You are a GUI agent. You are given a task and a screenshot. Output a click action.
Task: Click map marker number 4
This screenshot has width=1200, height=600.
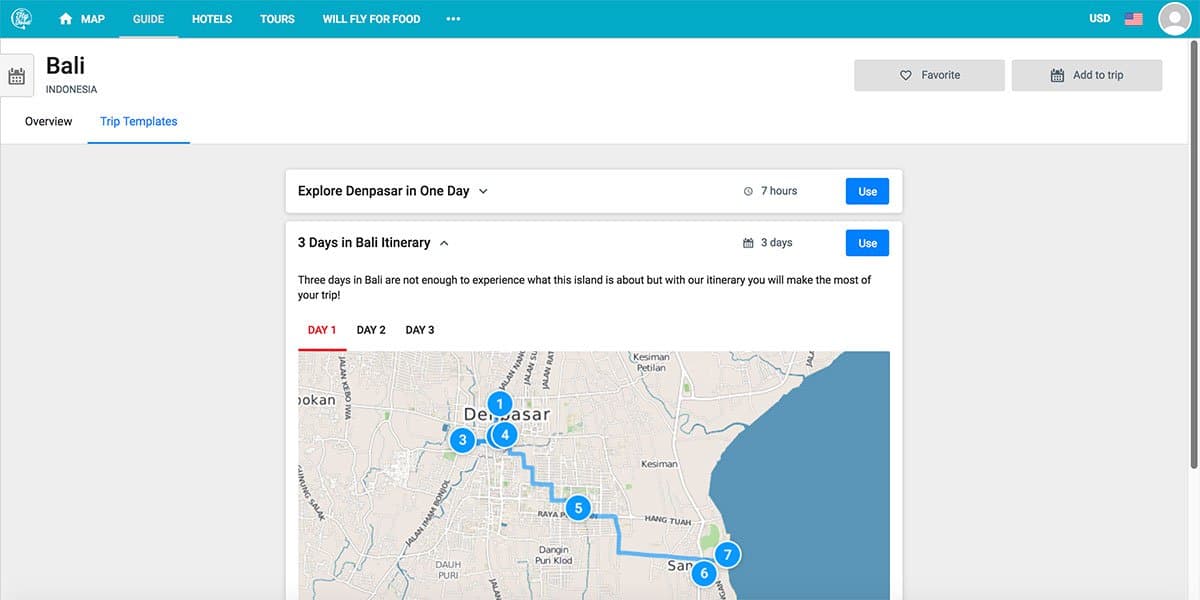[506, 434]
